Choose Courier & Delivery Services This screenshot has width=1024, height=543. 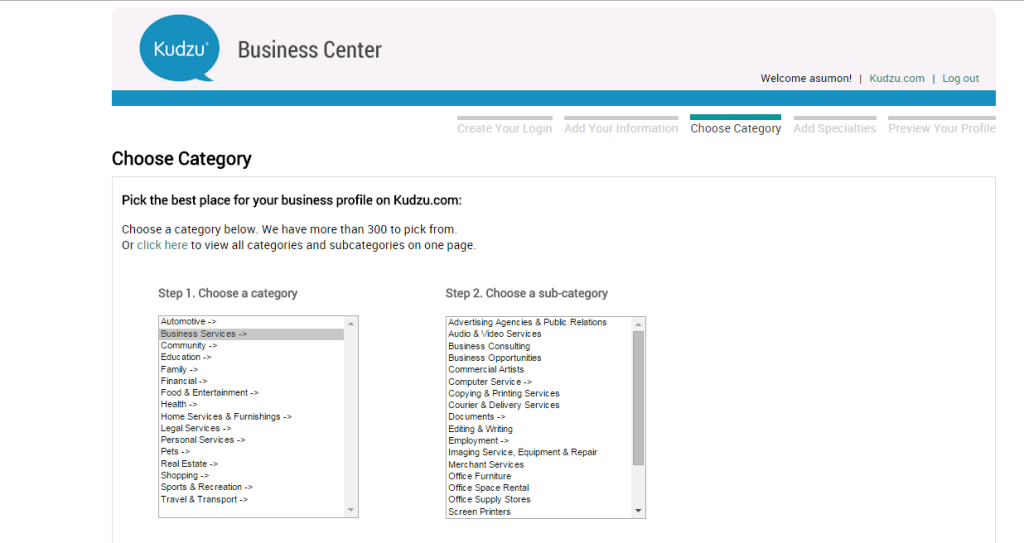click(x=539, y=405)
